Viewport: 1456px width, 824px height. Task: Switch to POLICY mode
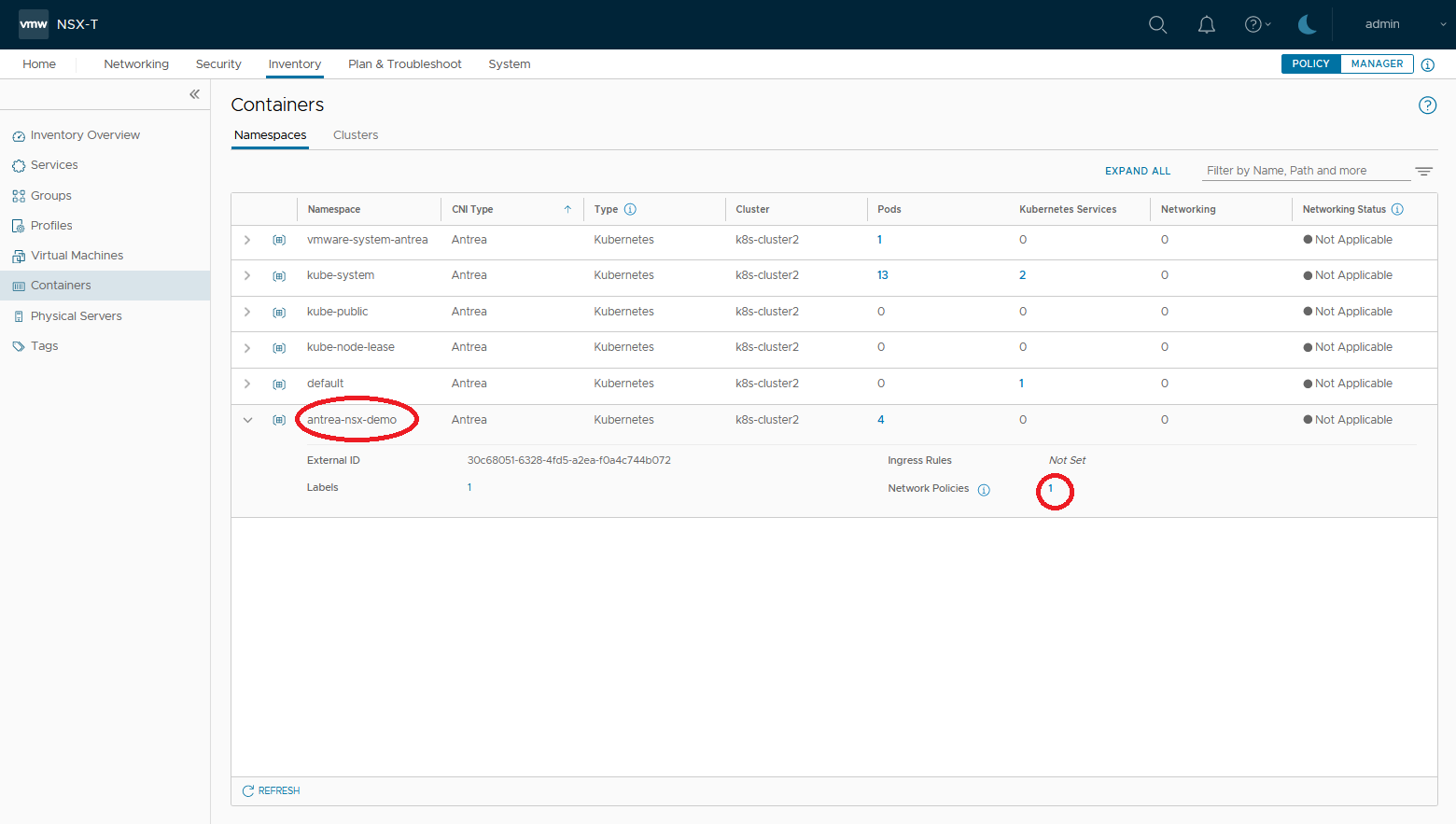pos(1310,63)
